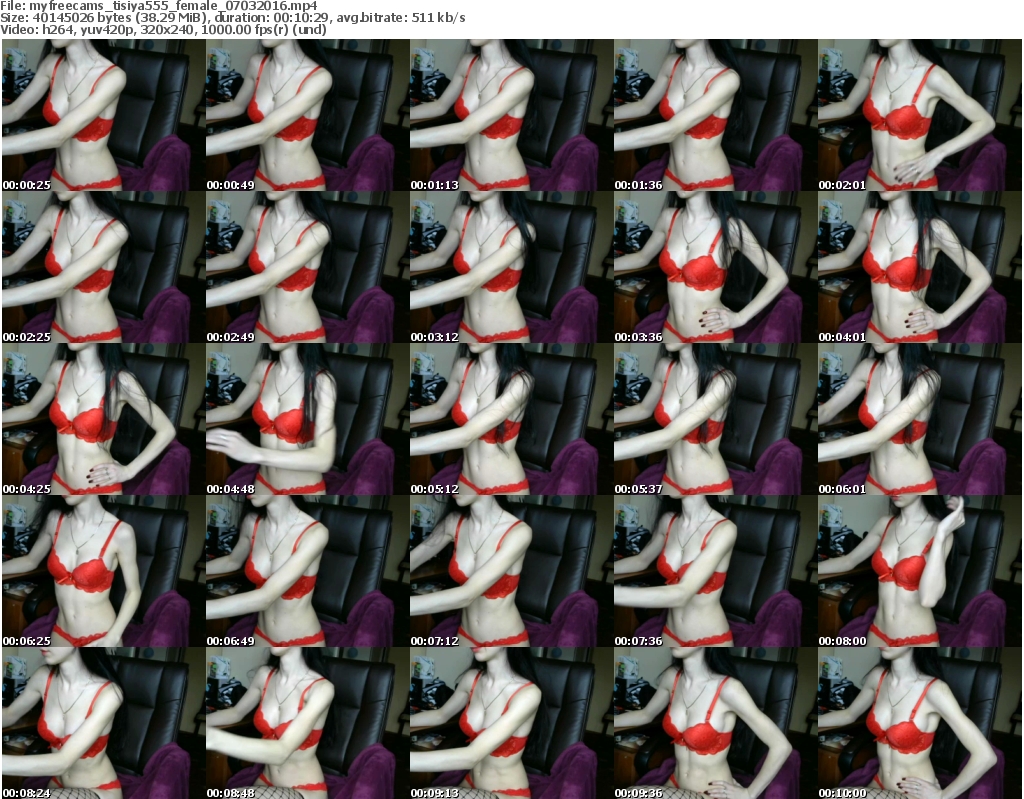Select the thumbnail labeled 00:07:36
This screenshot has height=799, width=1024.
tap(715, 572)
